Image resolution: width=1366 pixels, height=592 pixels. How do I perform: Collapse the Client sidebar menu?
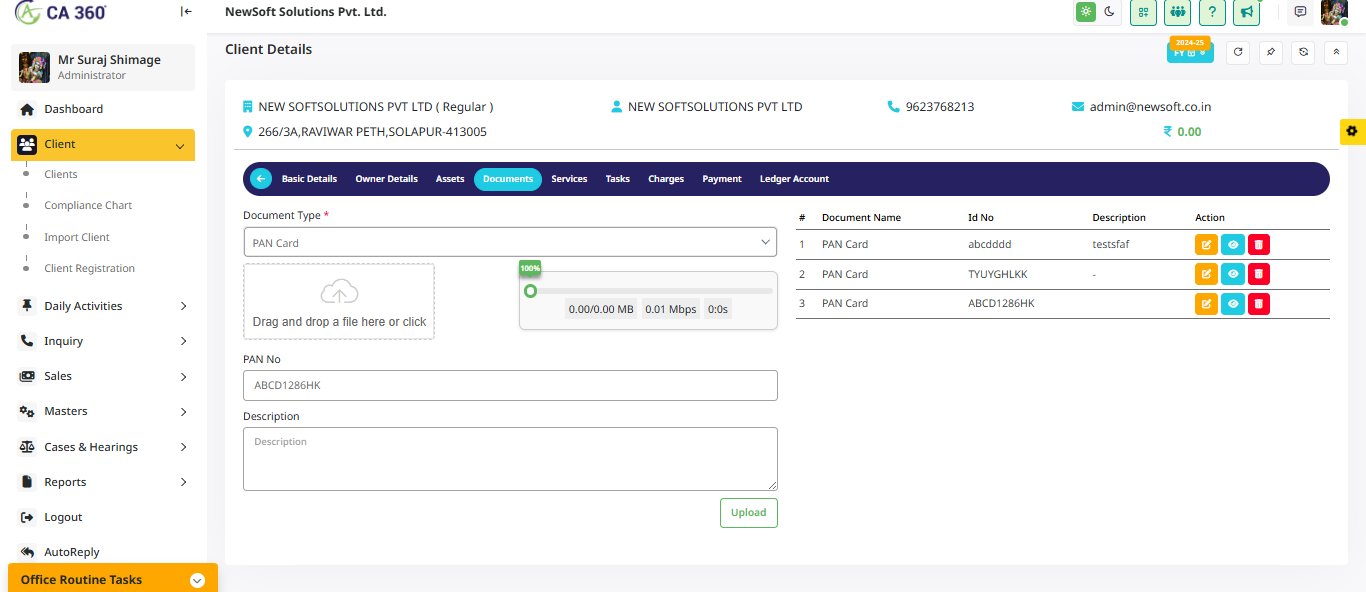click(103, 145)
